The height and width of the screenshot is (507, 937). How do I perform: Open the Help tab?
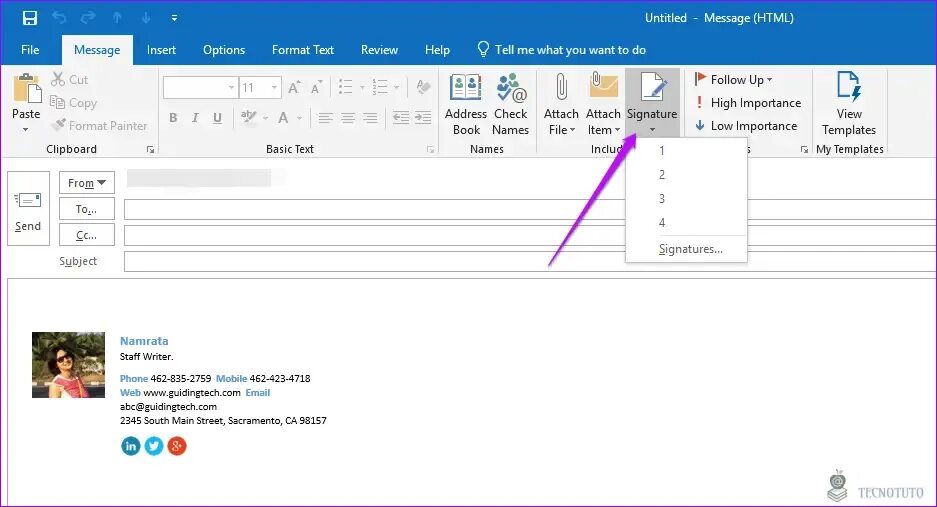(437, 50)
